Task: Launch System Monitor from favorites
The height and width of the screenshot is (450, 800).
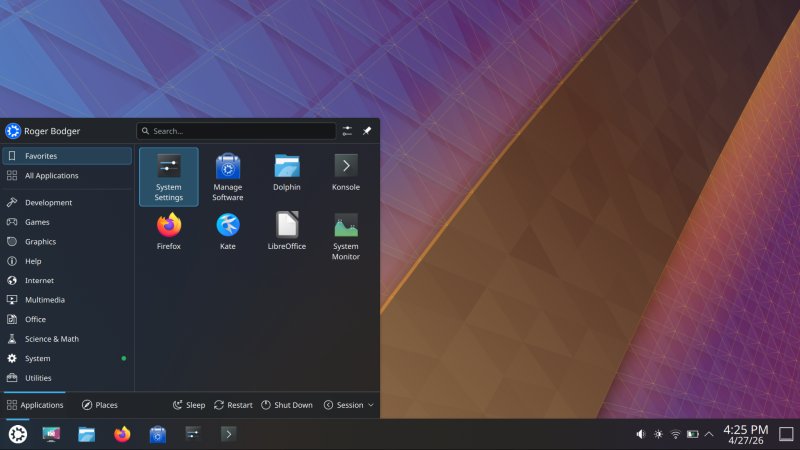Action: tap(346, 236)
